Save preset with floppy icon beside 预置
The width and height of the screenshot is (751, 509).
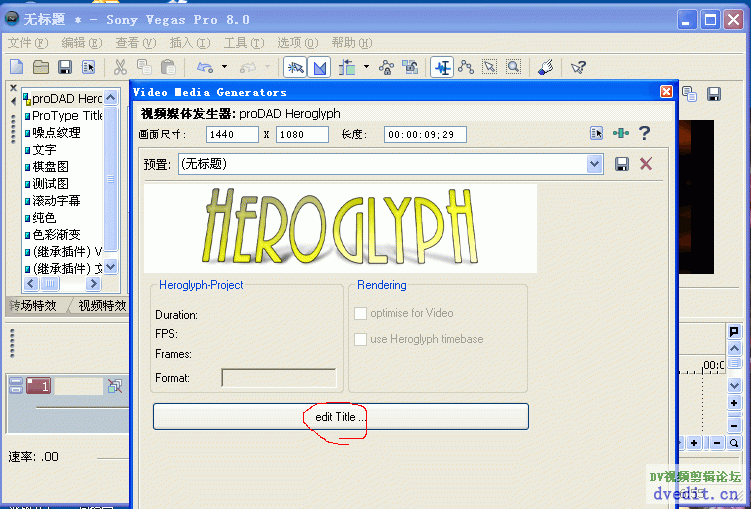click(622, 164)
